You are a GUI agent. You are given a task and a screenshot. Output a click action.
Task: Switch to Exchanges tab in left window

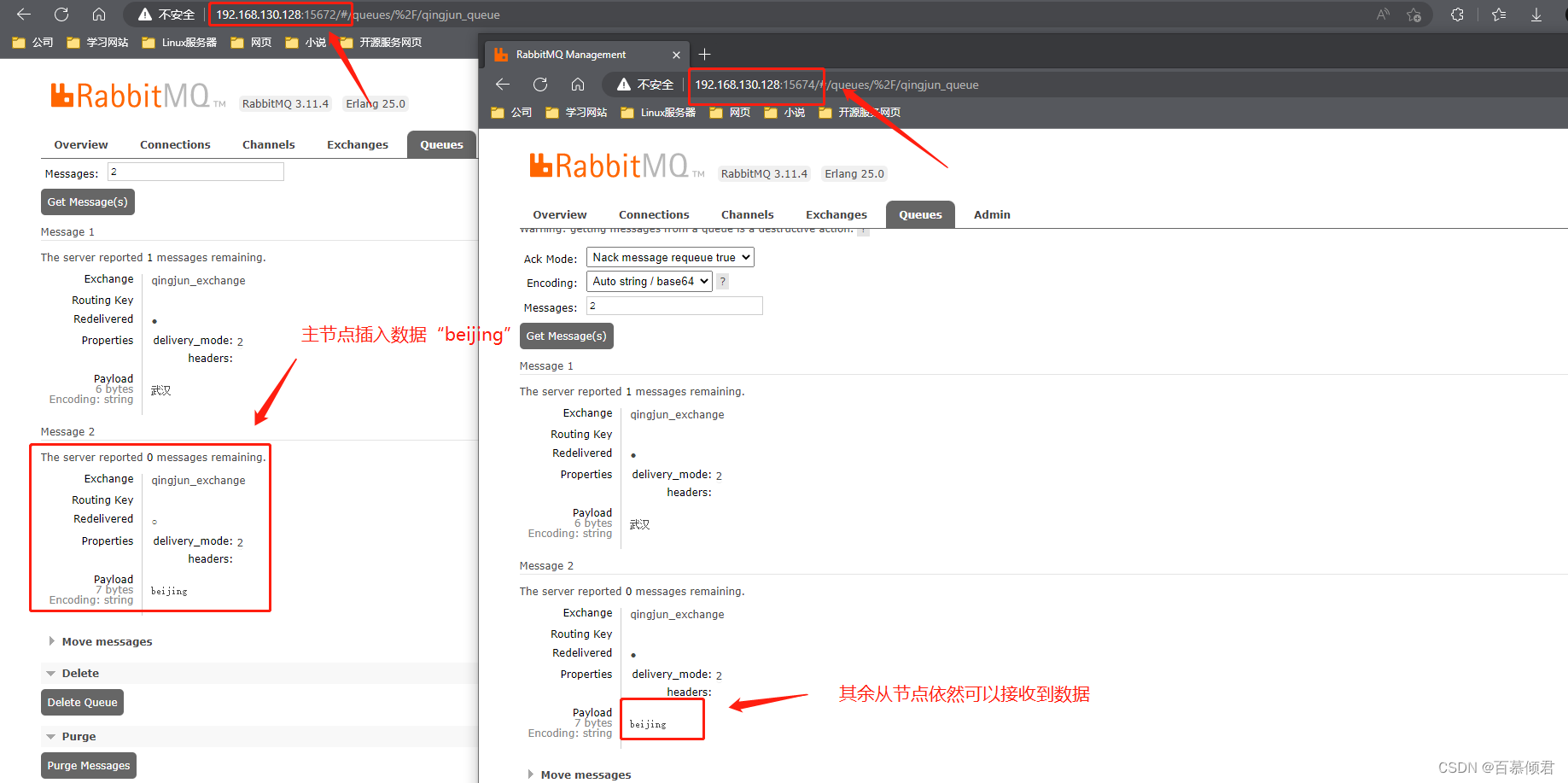pos(358,144)
